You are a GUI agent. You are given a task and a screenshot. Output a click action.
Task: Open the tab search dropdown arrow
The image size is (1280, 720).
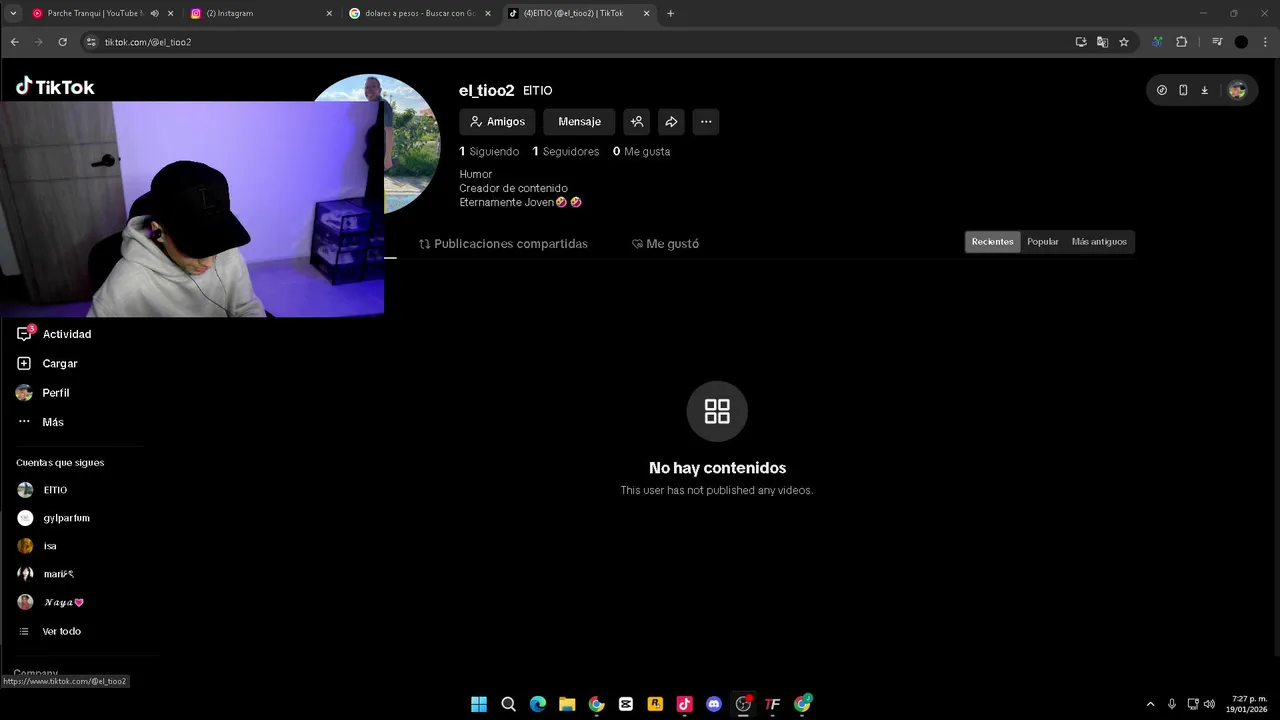point(13,13)
